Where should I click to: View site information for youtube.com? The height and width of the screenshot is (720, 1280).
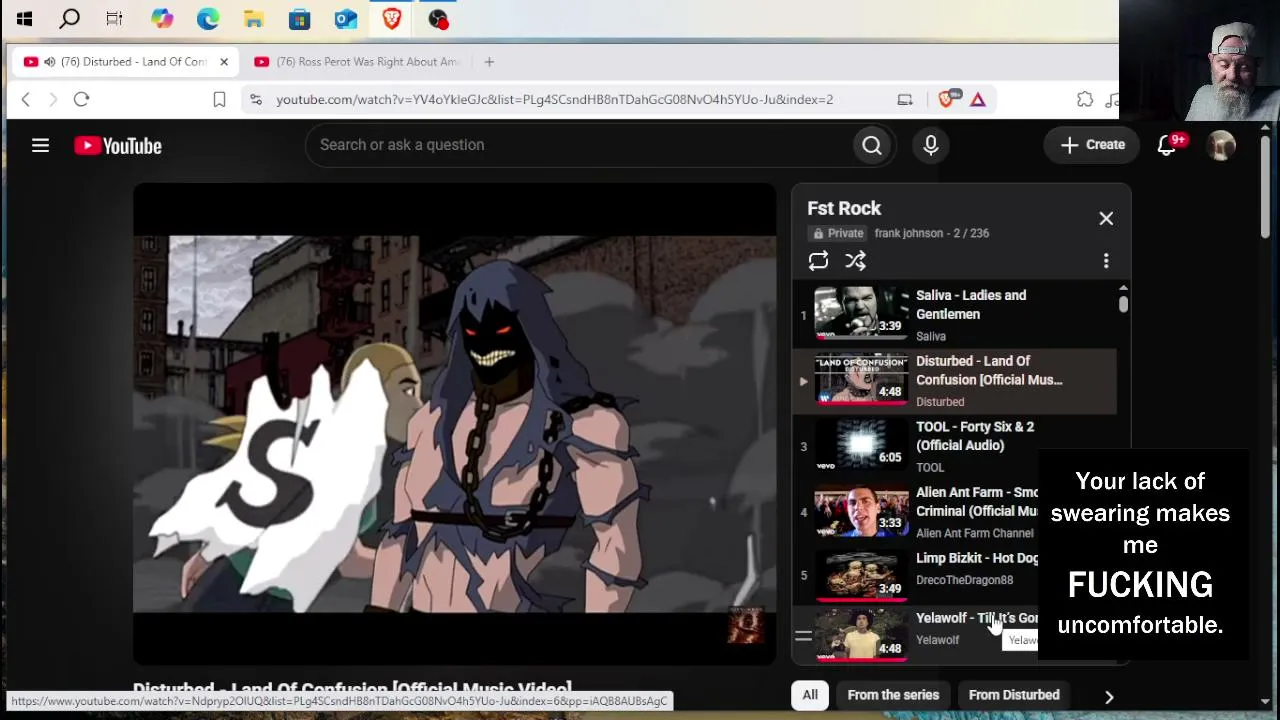click(x=256, y=99)
